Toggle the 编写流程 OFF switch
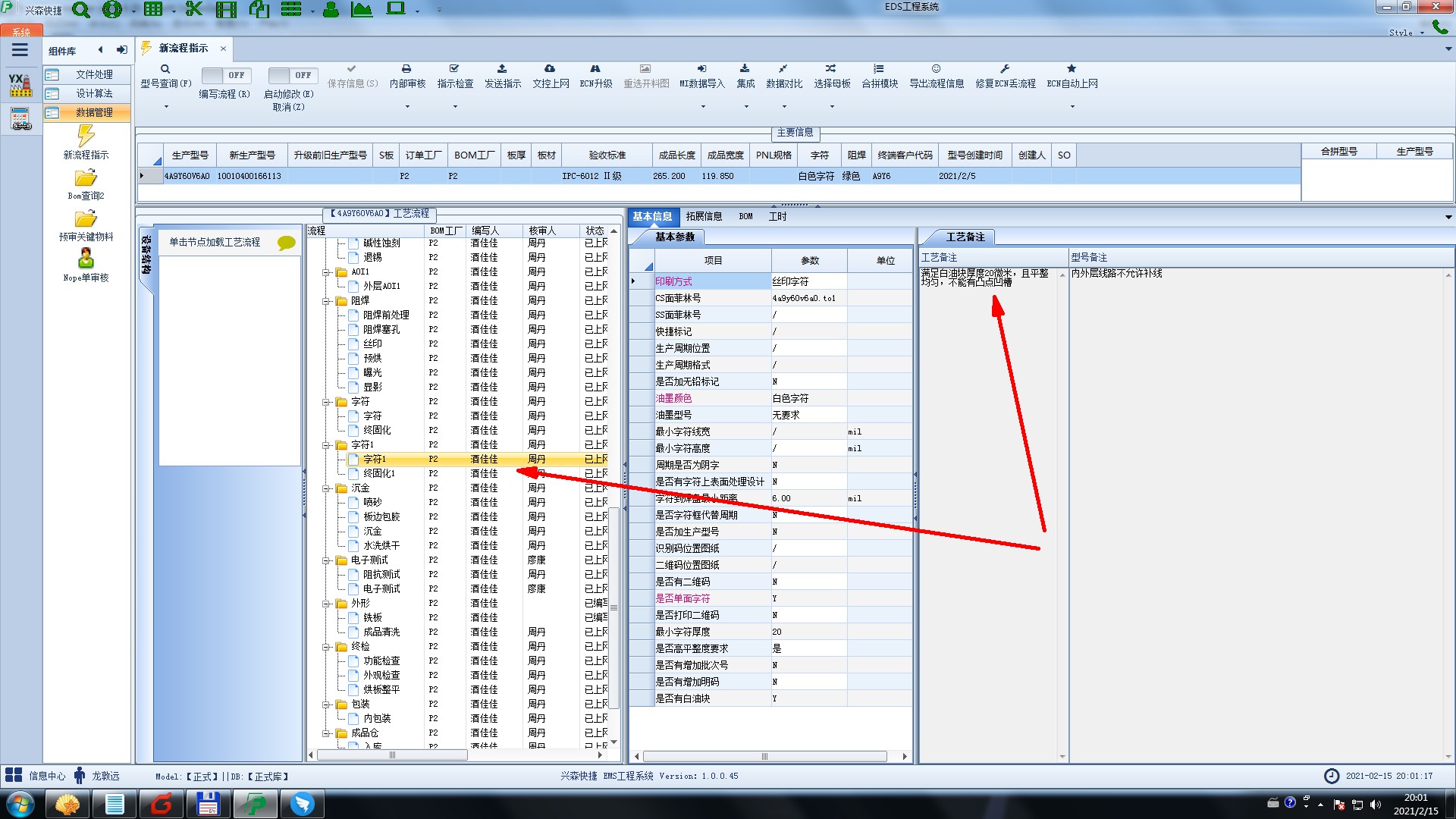The height and width of the screenshot is (819, 1456). pos(224,75)
